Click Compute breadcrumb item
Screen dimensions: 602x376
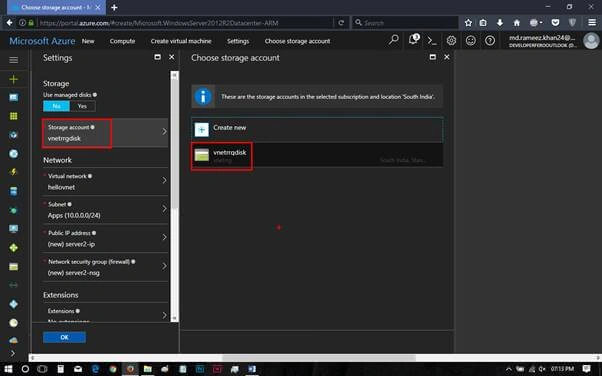[122, 41]
